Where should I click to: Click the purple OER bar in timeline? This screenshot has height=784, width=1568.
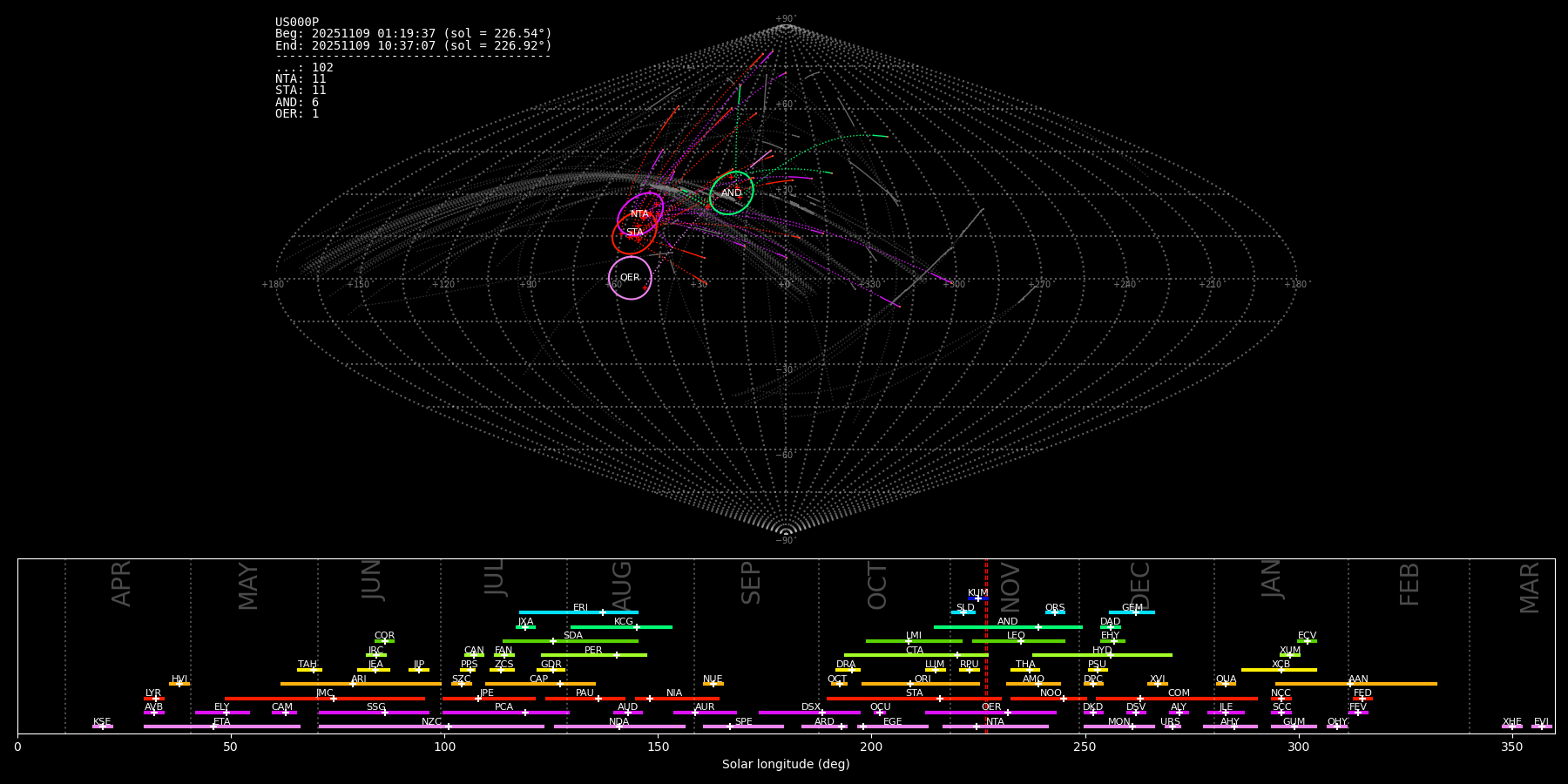tap(990, 713)
